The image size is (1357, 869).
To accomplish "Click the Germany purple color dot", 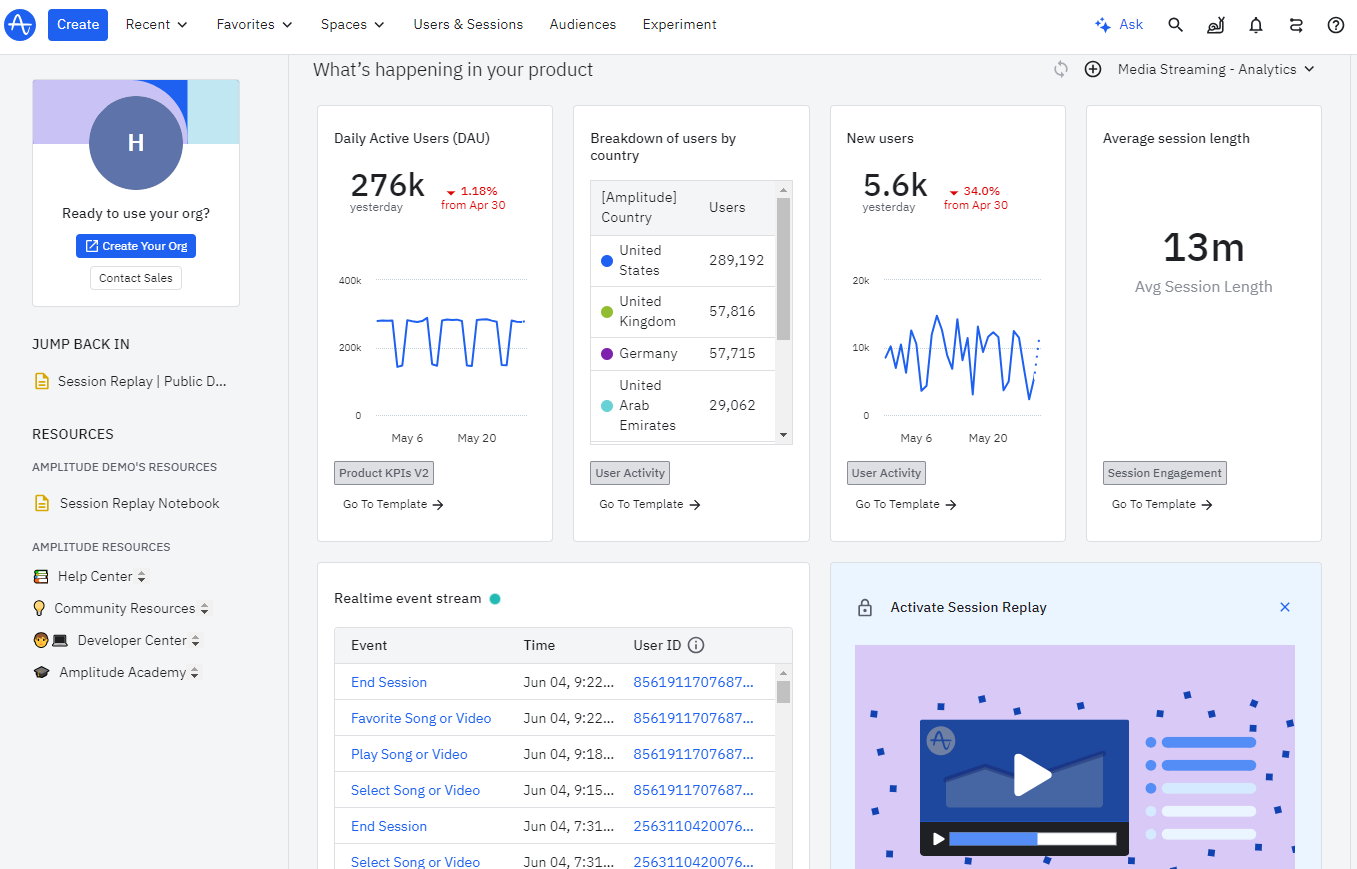I will (x=606, y=354).
